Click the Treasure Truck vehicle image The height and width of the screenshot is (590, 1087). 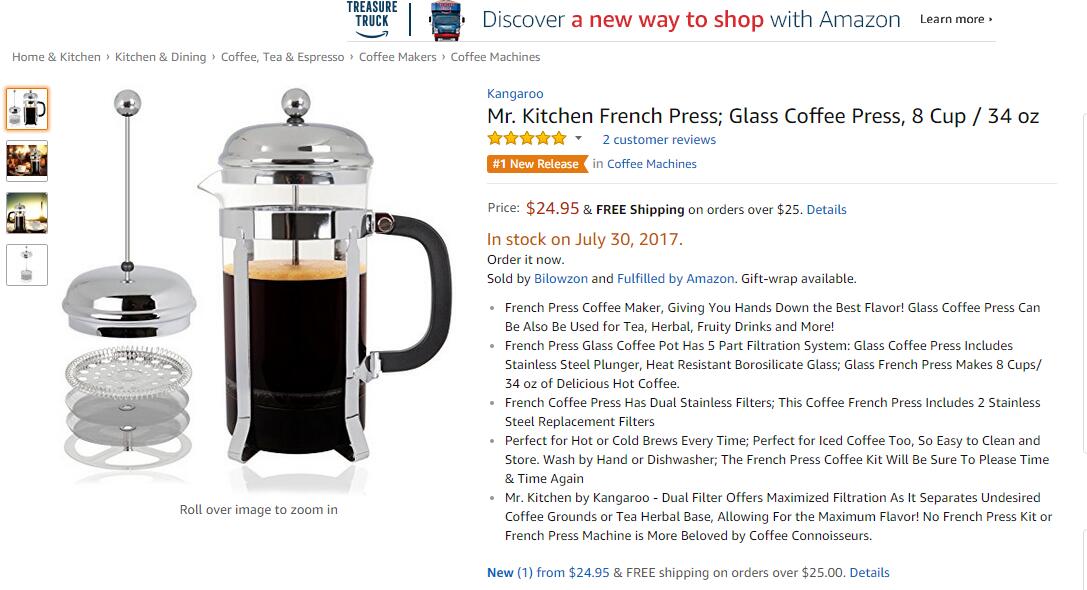pyautogui.click(x=446, y=20)
